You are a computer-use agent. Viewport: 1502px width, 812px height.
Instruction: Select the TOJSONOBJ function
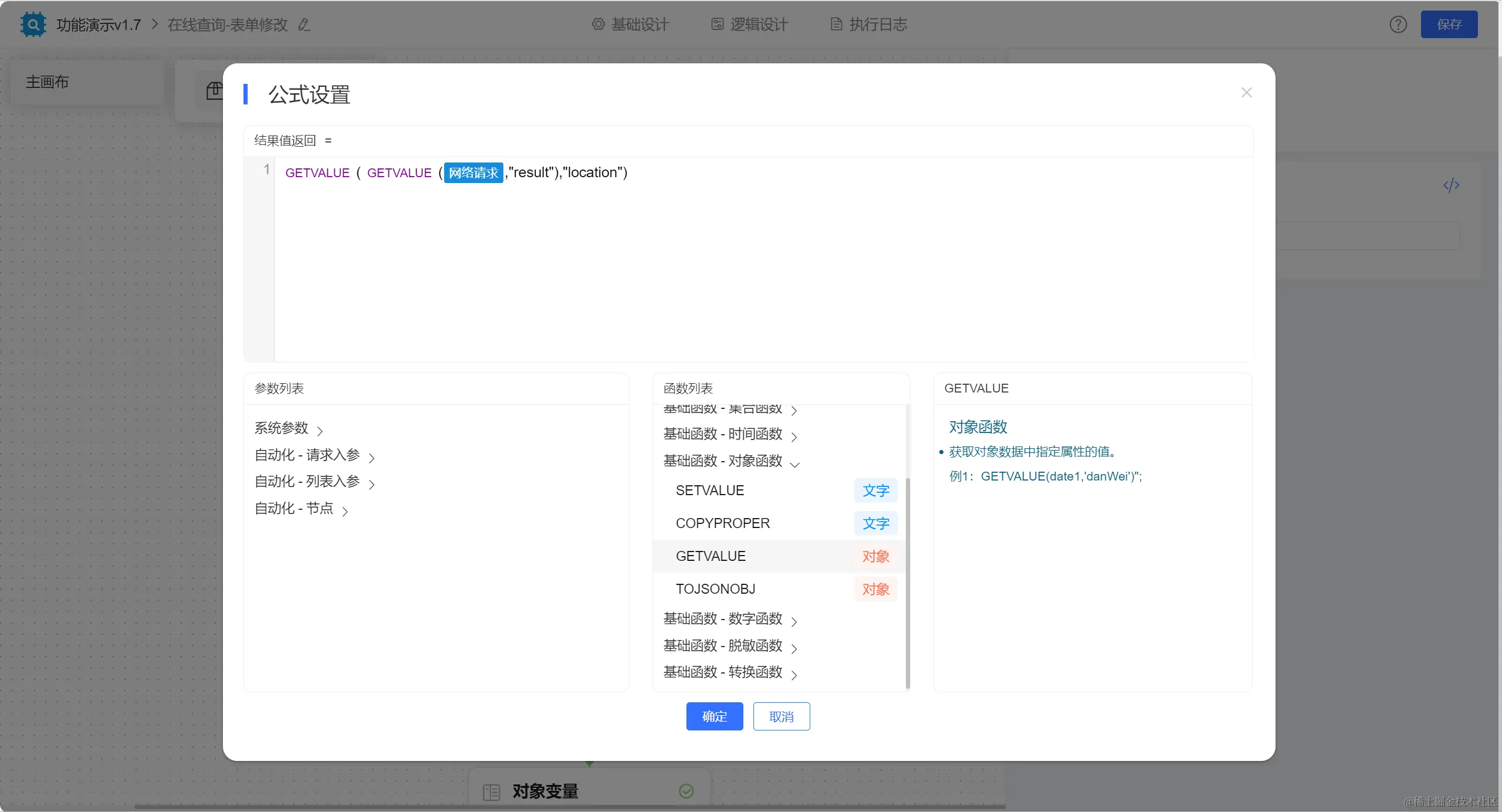(715, 589)
